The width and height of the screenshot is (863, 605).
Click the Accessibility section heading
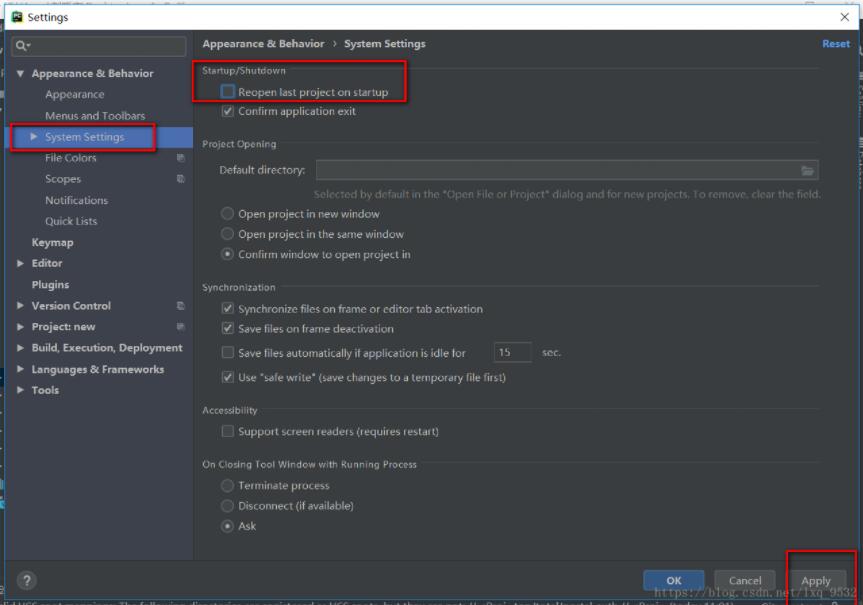pos(230,410)
